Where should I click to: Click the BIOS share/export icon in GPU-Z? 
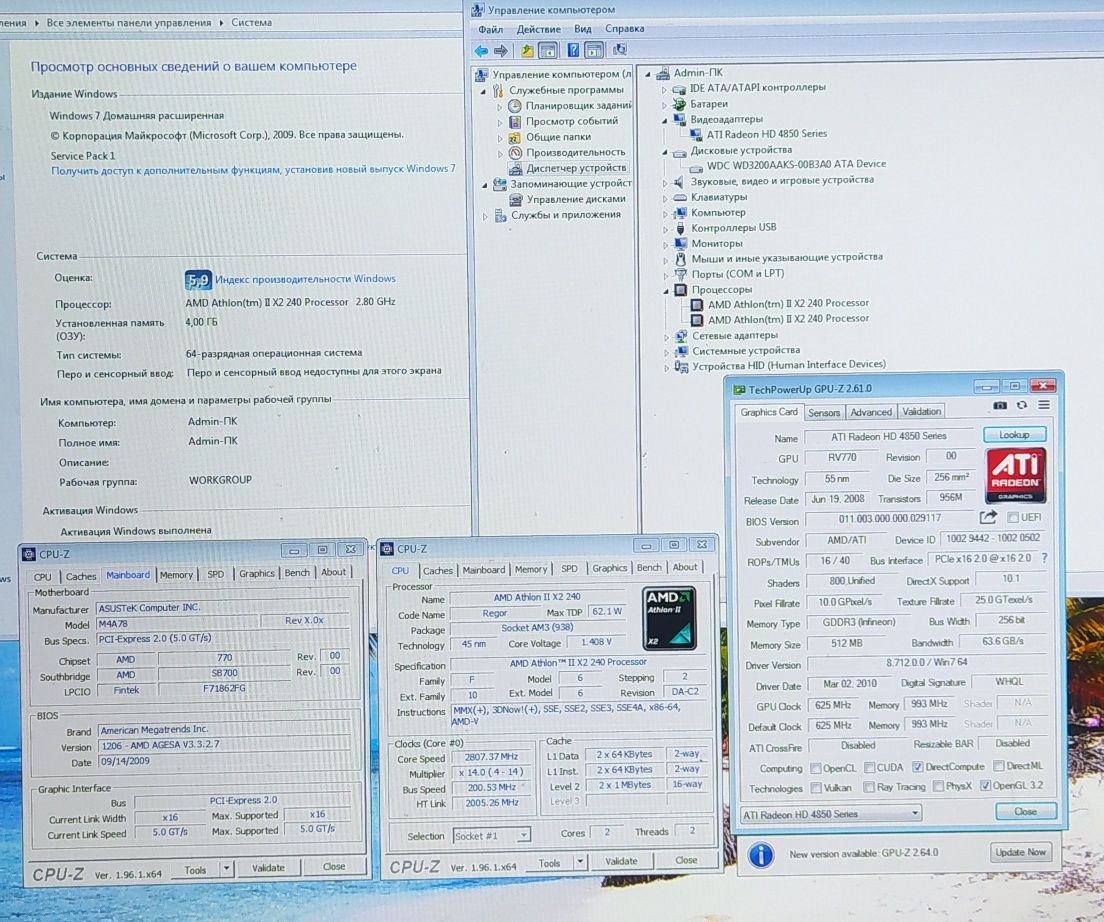coord(988,517)
